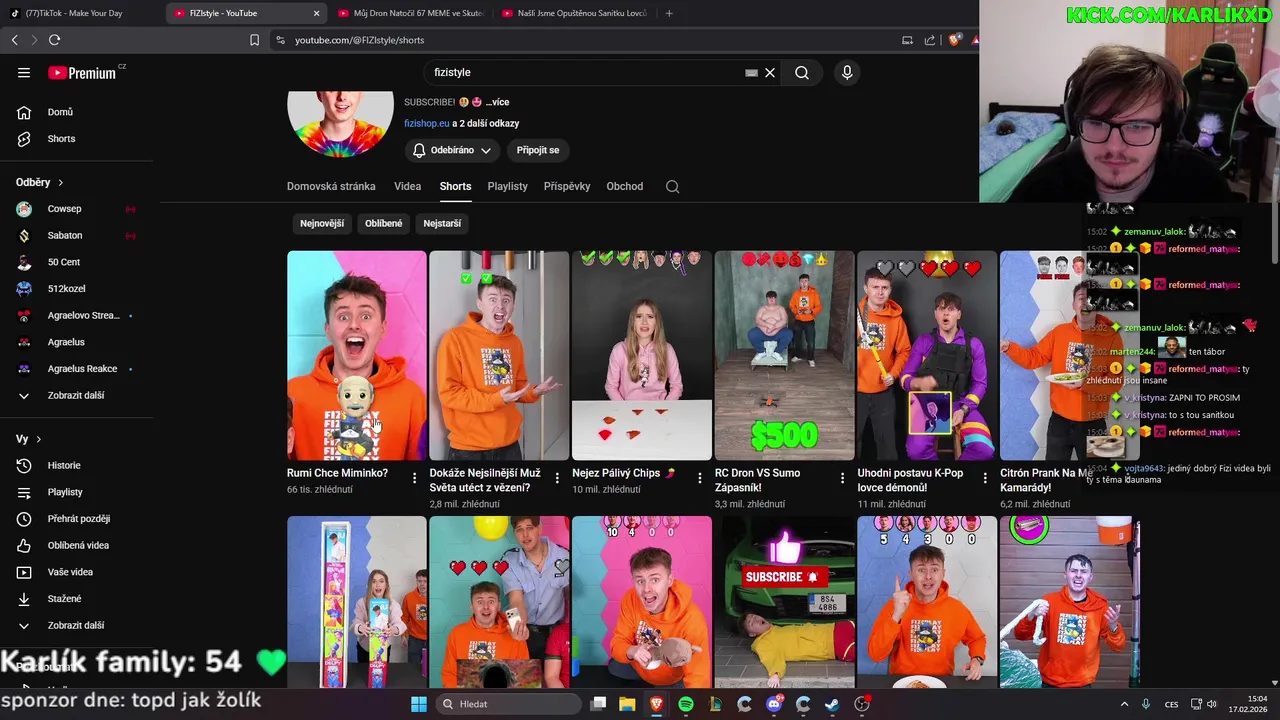
Task: Open a new browser tab
Action: [x=669, y=13]
